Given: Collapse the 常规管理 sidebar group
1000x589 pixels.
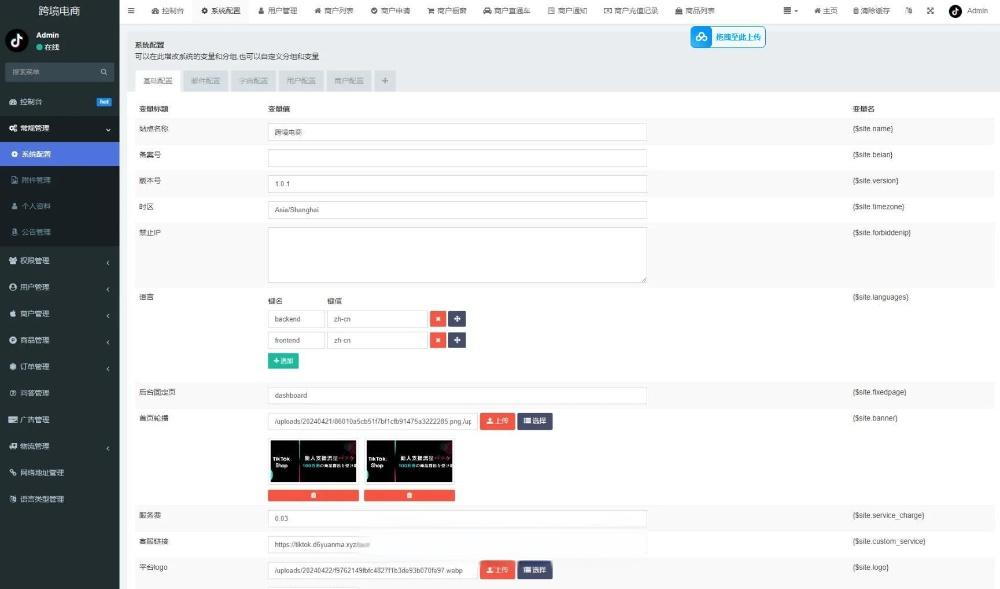Looking at the screenshot, I should tap(59, 128).
